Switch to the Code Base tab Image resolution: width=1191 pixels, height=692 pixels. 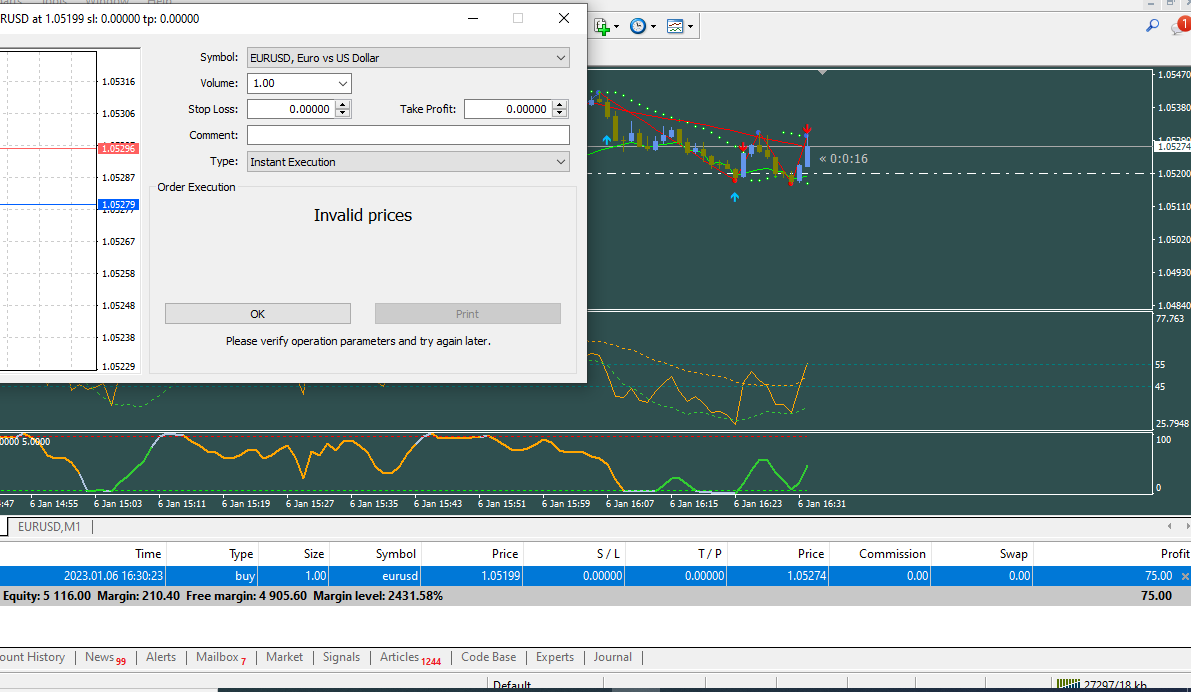click(x=488, y=658)
